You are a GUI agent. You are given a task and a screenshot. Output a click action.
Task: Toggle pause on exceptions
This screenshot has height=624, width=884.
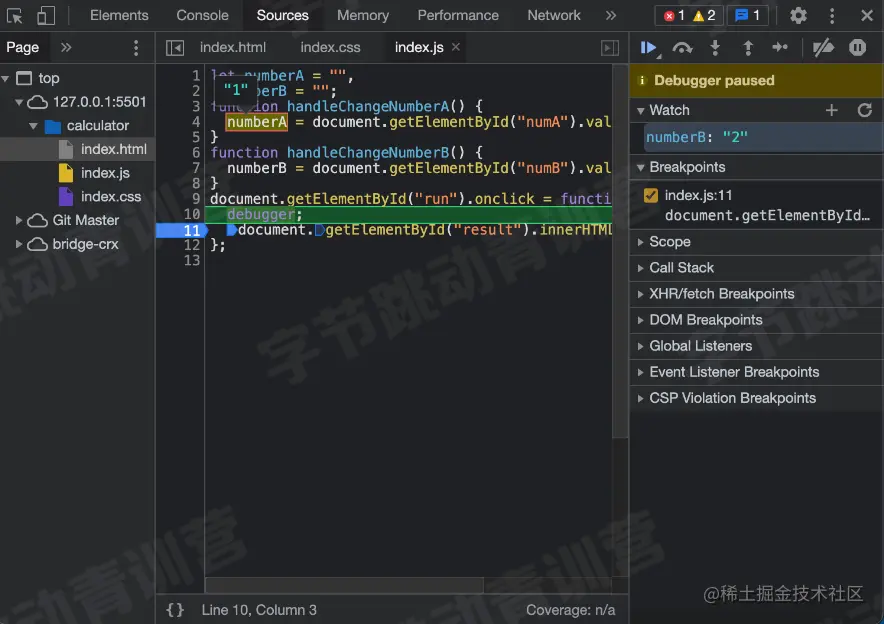(858, 48)
